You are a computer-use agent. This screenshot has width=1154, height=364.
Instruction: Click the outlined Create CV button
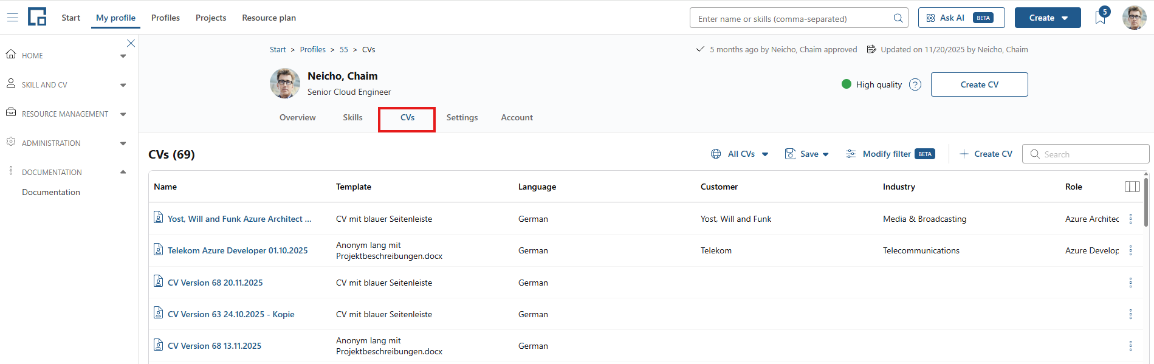(979, 85)
